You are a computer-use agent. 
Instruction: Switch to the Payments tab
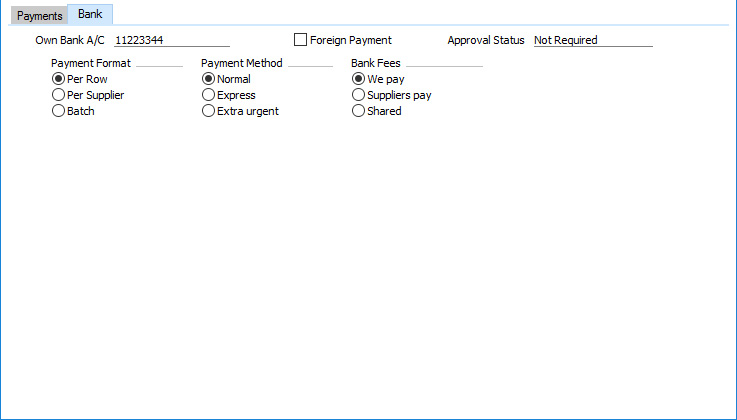39,16
